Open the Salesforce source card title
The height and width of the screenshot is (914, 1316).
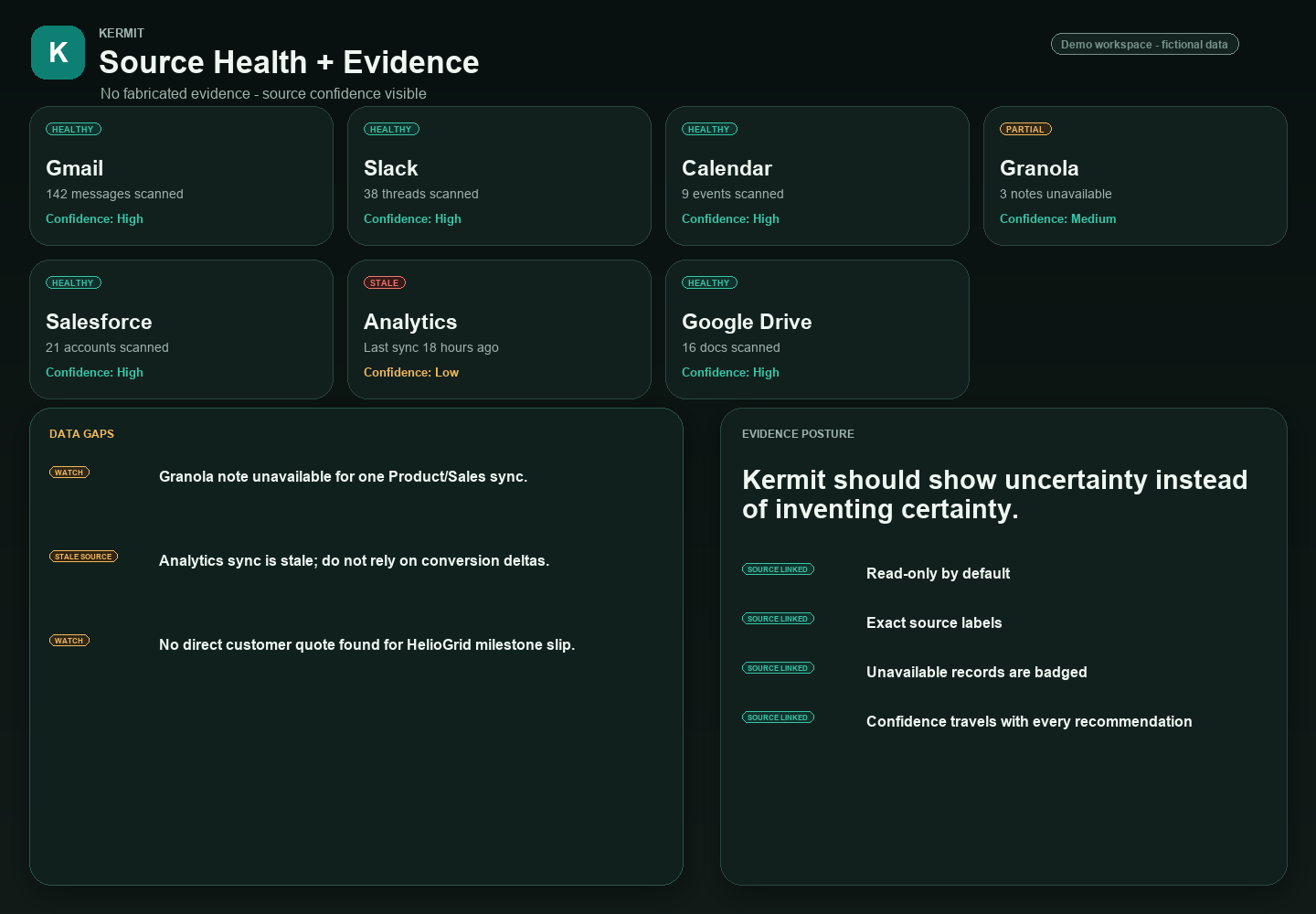pyautogui.click(x=99, y=322)
